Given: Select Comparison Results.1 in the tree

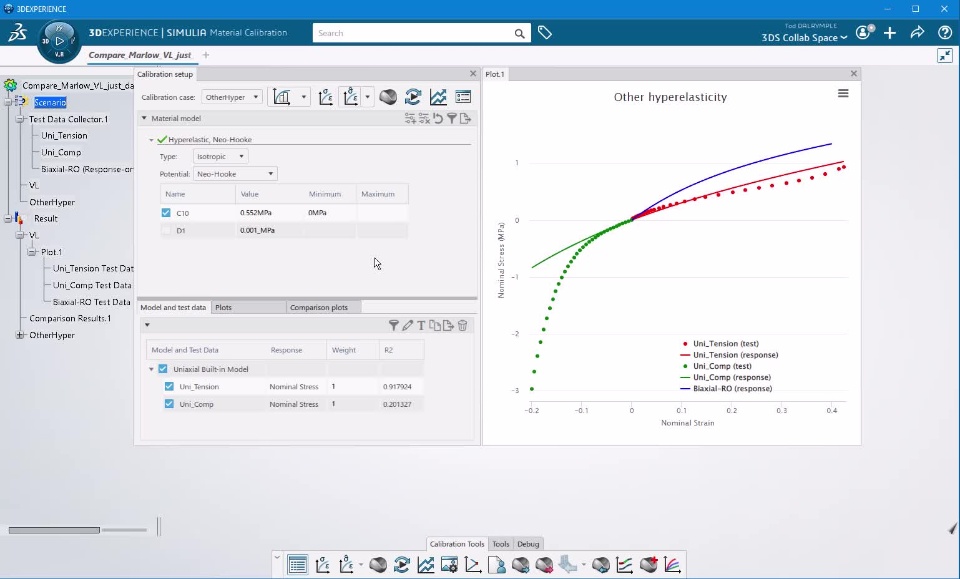Looking at the screenshot, I should tap(70, 318).
